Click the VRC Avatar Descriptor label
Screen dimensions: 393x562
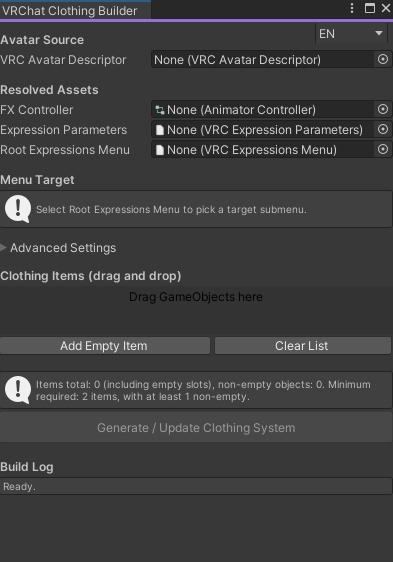tap(63, 60)
